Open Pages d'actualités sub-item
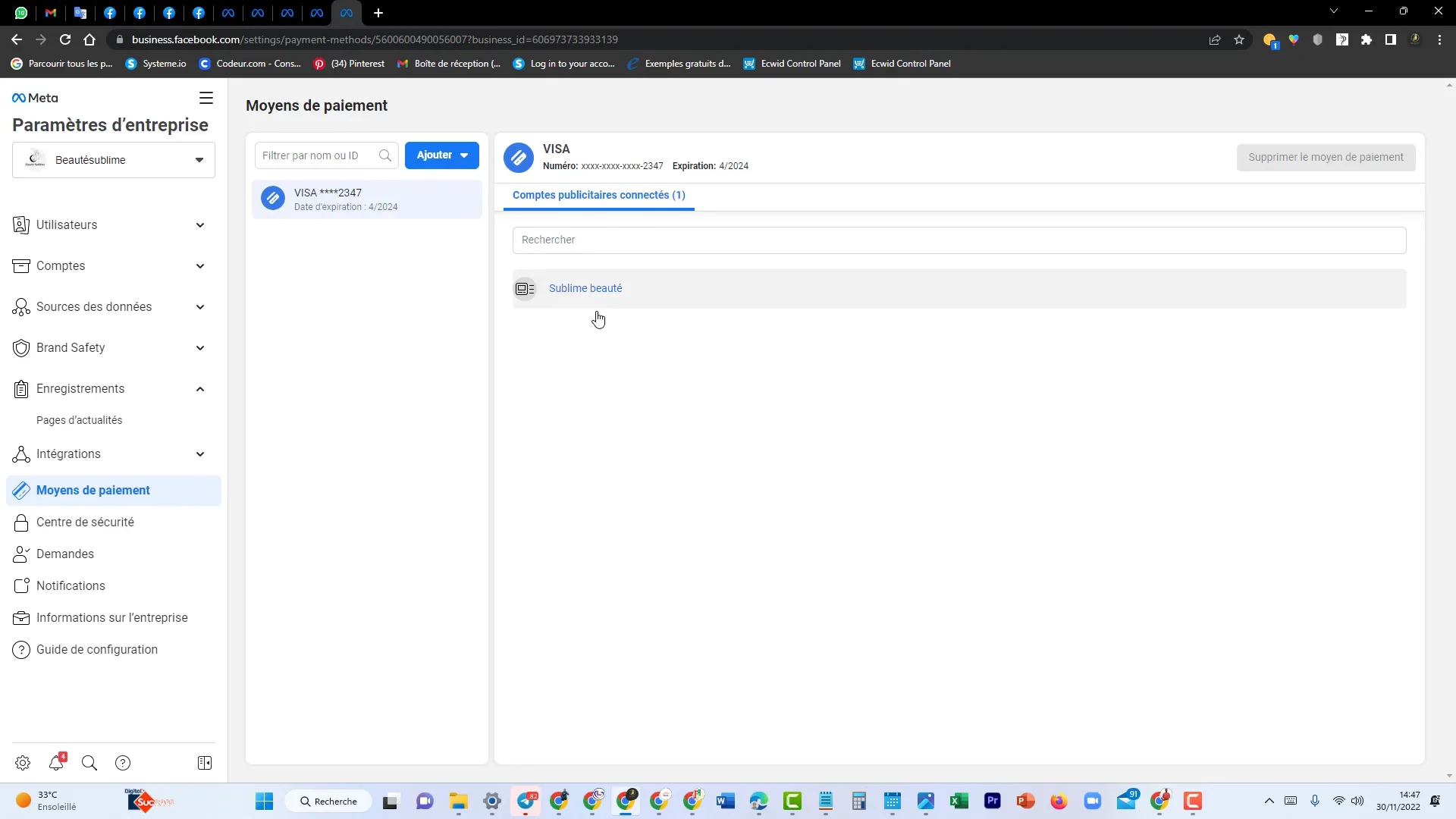 point(79,420)
